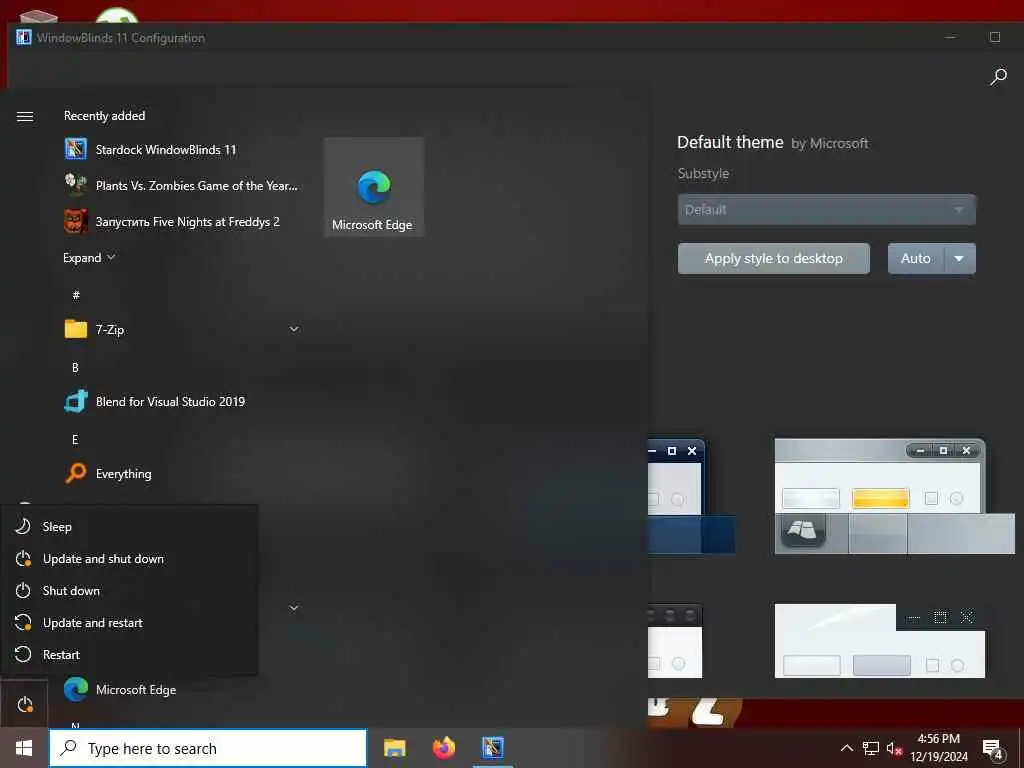Click Apply style to desktop button
Viewport: 1024px width, 768px height.
tap(774, 259)
